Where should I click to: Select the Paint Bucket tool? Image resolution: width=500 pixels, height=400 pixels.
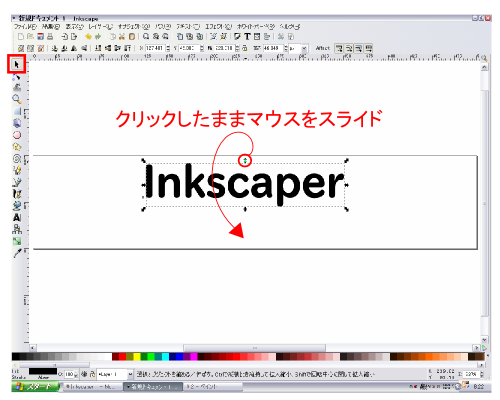[17, 205]
